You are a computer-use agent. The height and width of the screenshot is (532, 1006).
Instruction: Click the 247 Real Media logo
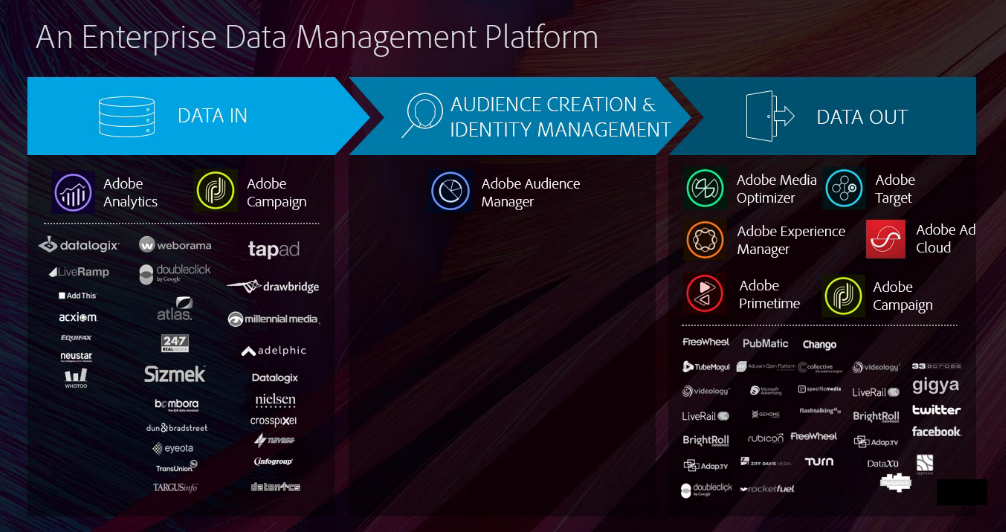tap(175, 343)
